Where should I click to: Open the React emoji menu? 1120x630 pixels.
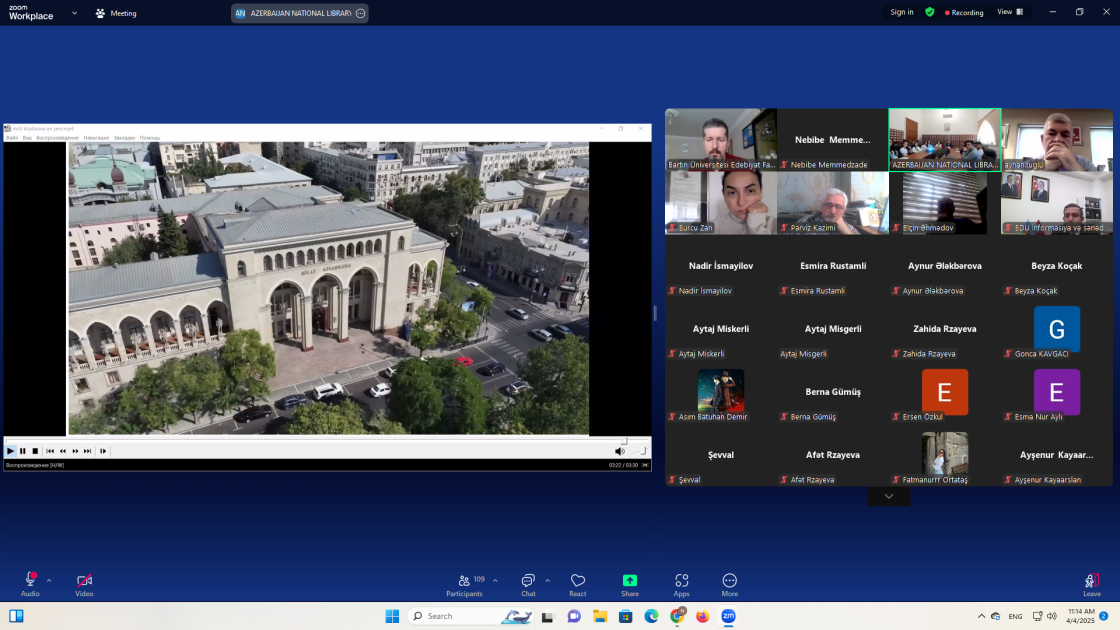click(578, 585)
